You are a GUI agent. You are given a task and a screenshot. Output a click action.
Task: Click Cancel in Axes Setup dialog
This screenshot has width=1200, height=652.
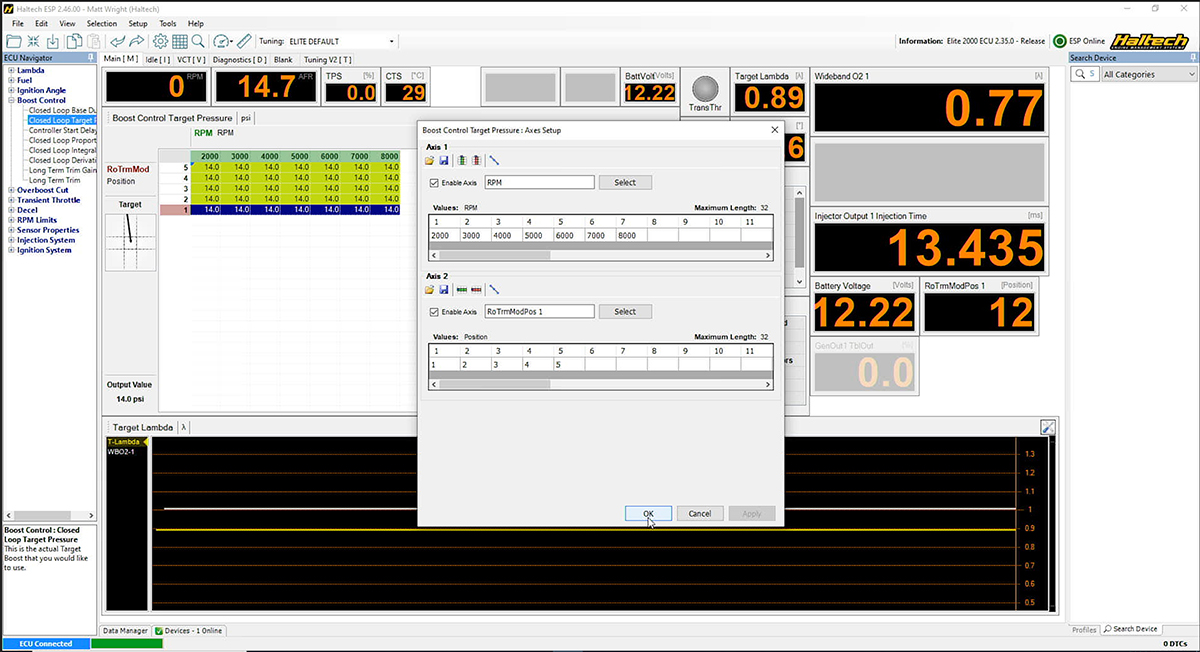click(700, 513)
